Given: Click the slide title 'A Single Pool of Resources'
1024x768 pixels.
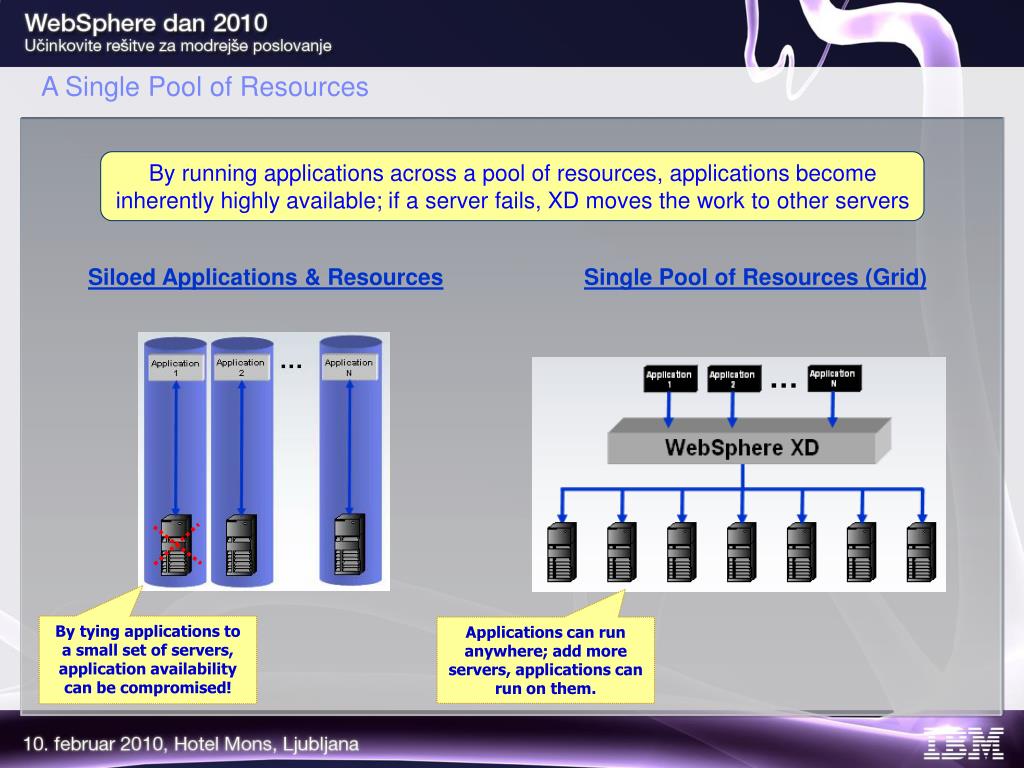Looking at the screenshot, I should click(x=205, y=87).
